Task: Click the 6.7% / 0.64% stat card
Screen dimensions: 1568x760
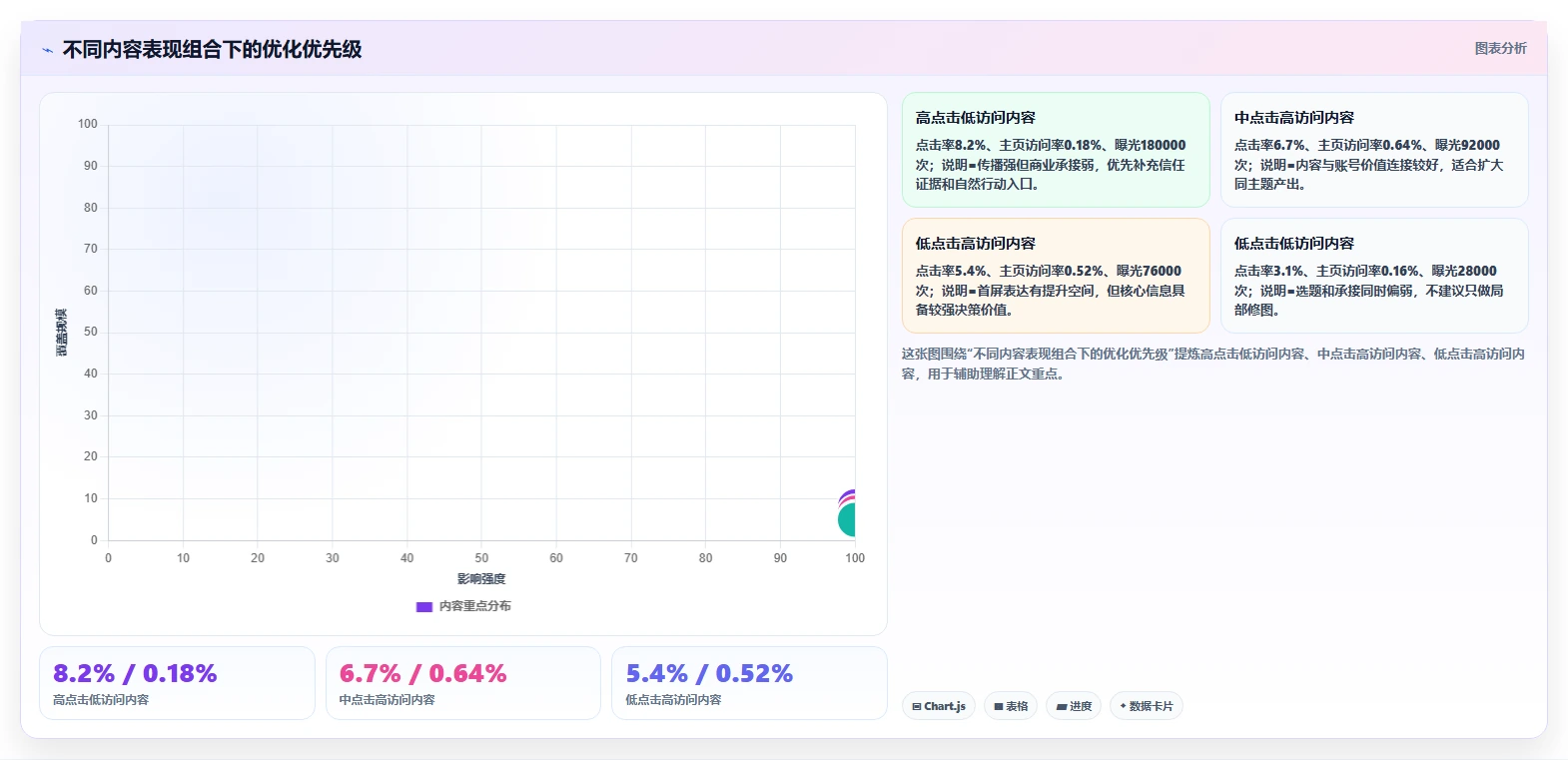Action: point(463,683)
